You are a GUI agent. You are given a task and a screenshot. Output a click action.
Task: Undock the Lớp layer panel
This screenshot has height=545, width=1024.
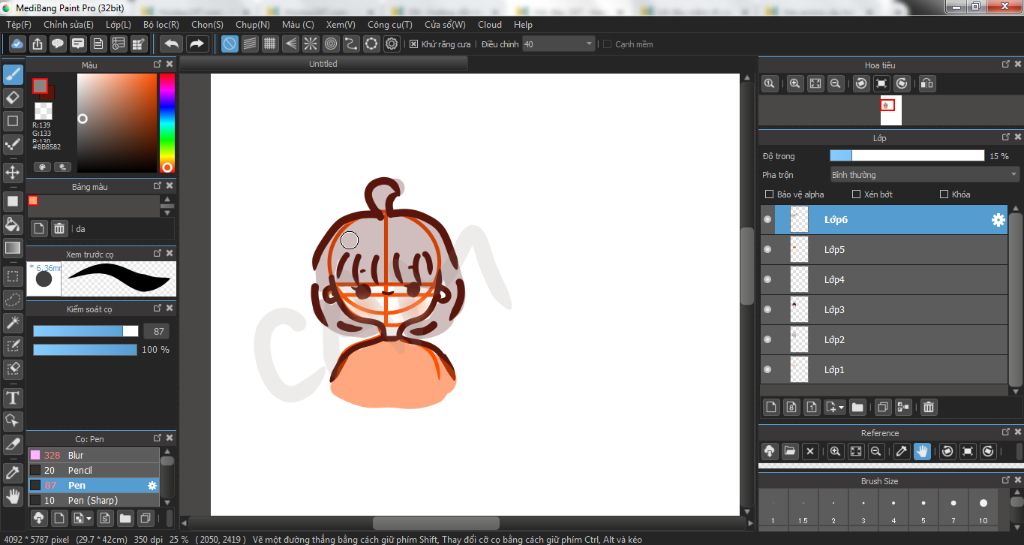1006,137
